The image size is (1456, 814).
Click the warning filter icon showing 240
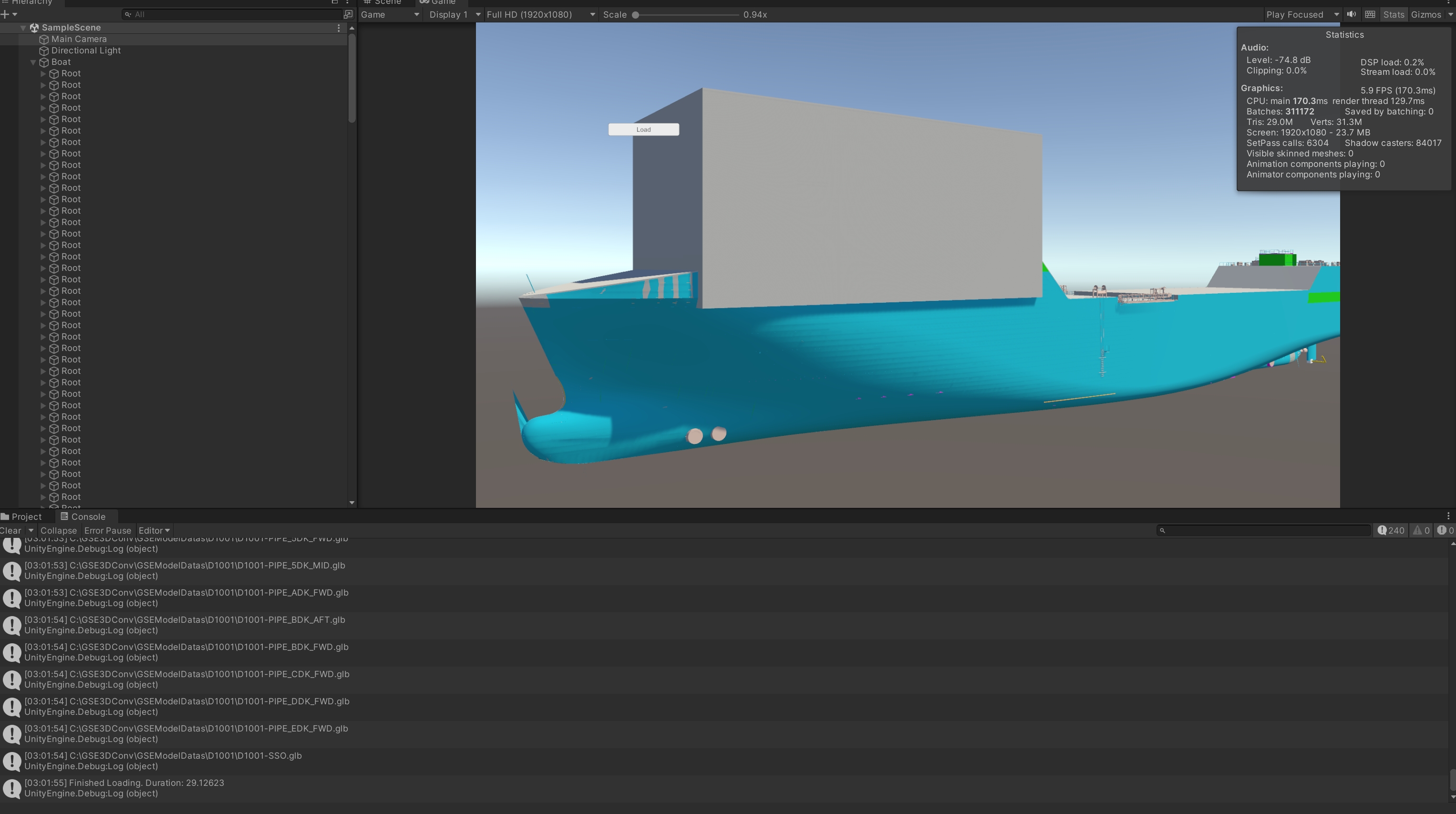(1391, 530)
